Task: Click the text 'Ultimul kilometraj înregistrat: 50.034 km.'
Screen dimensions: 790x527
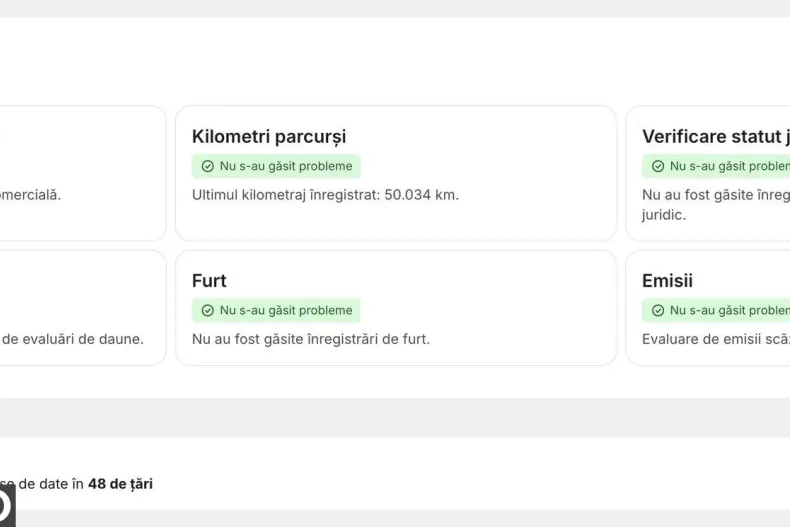Action: click(x=325, y=195)
